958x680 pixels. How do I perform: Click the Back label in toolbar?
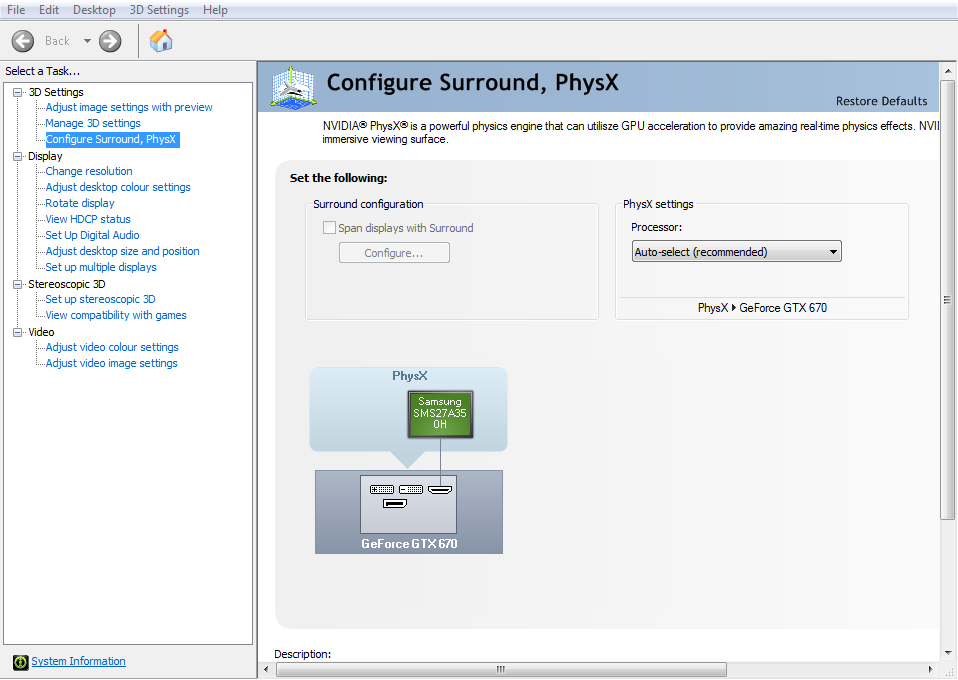pyautogui.click(x=57, y=41)
